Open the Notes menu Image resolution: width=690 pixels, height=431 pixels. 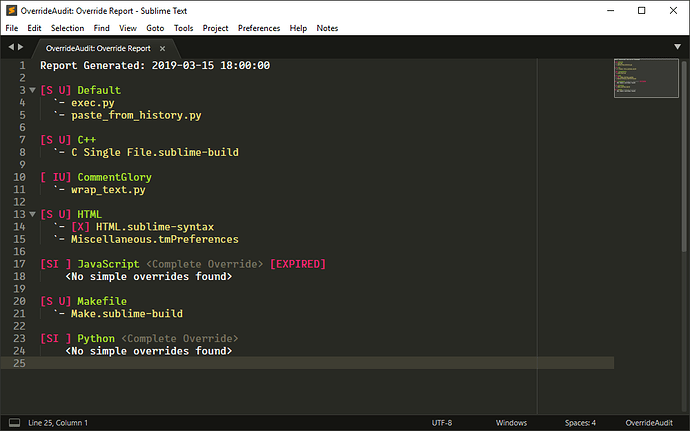click(x=327, y=28)
